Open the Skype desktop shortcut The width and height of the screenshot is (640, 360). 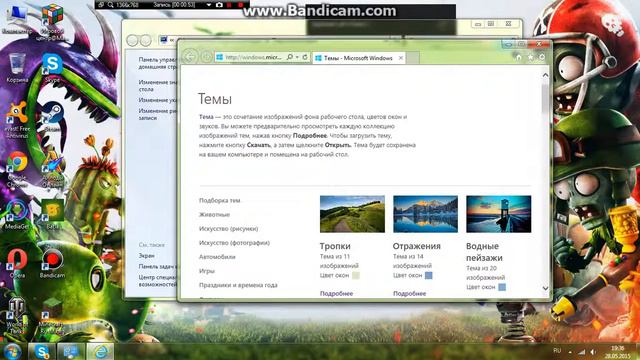point(52,68)
